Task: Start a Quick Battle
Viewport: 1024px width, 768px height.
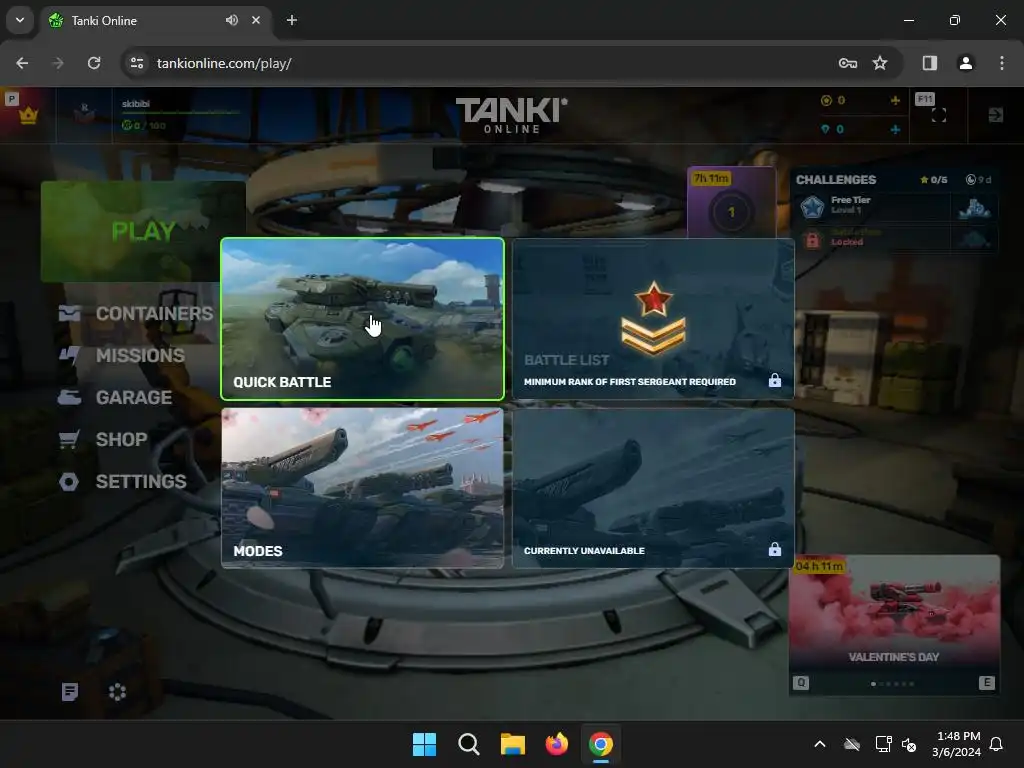Action: pos(362,319)
